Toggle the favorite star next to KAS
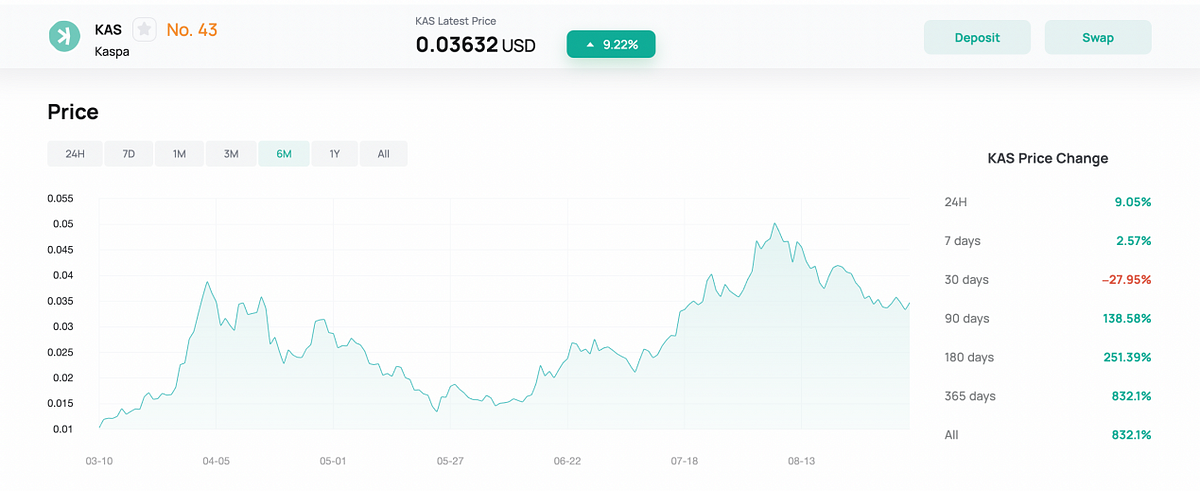Screen dimensions: 1200x491 coord(144,29)
